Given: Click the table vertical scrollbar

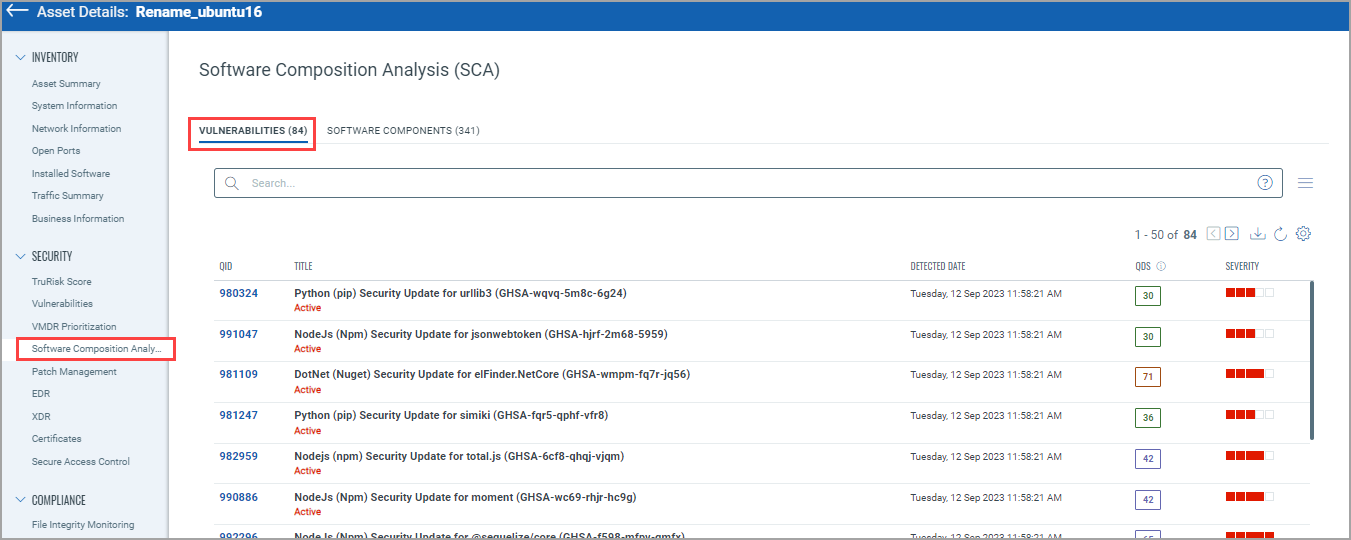Looking at the screenshot, I should tap(1312, 360).
